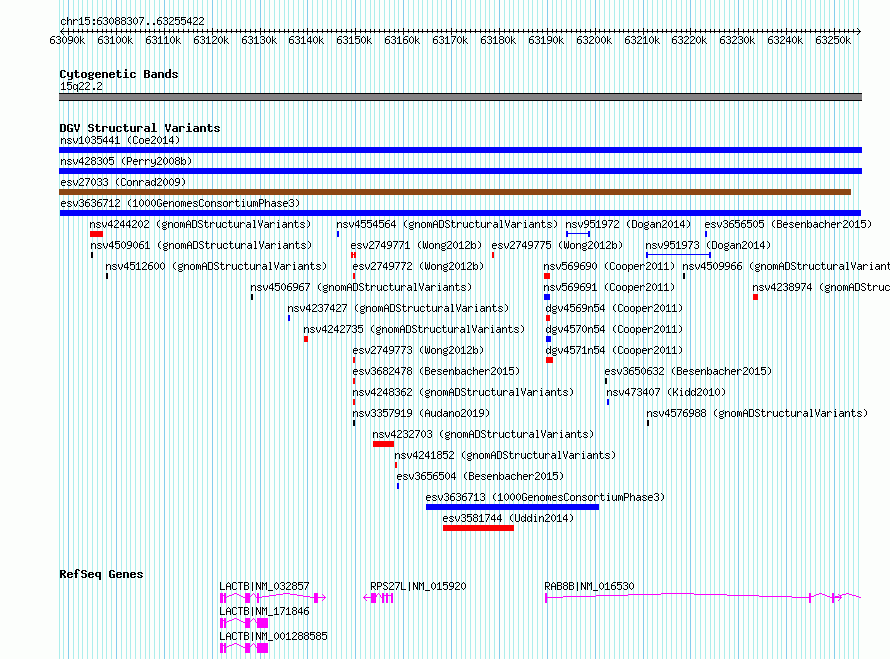
Task: Click nsv473407 (Kidd2010) label
Action: pos(666,392)
